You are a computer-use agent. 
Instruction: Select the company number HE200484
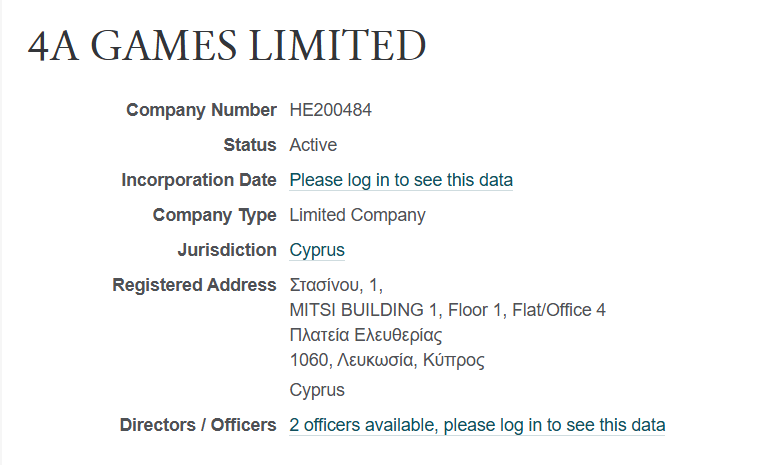click(x=330, y=110)
